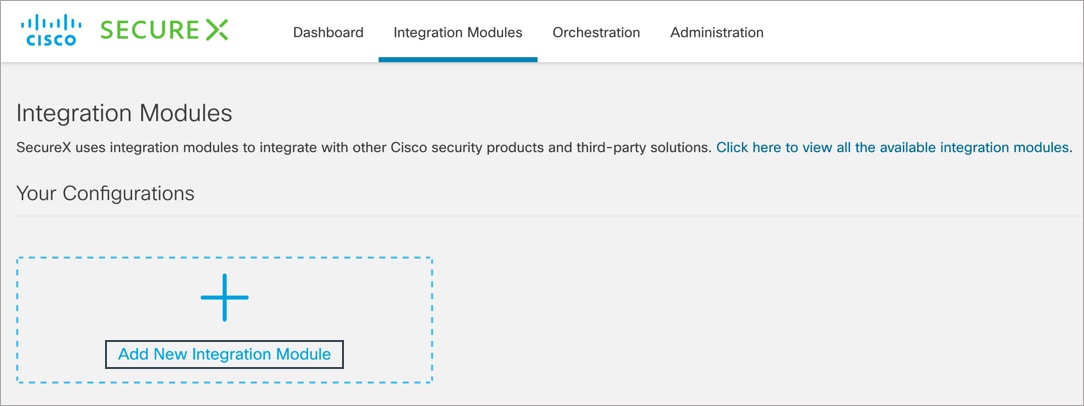
Task: Click the blue underline beneath the active tab
Action: point(458,59)
